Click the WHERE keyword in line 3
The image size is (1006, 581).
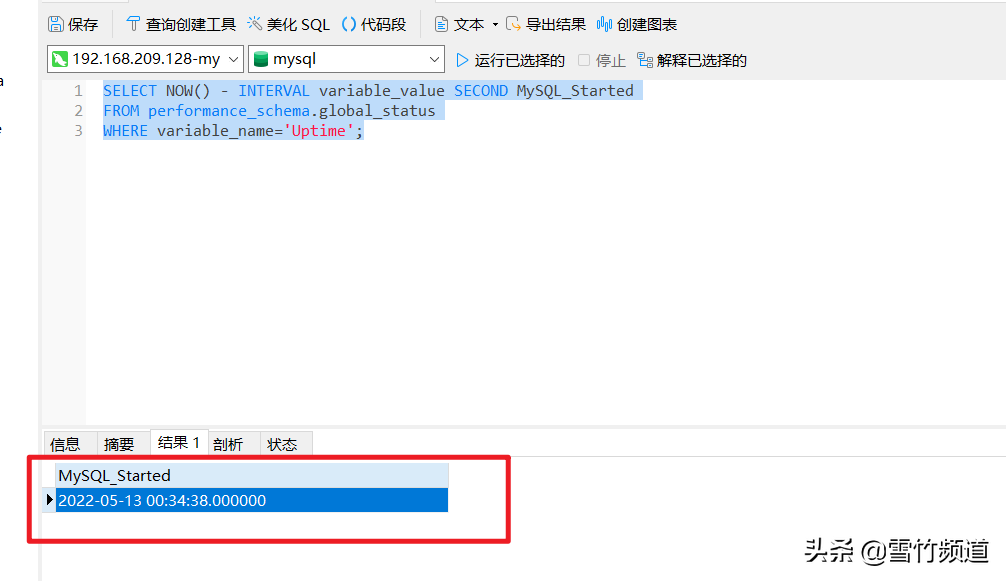(125, 130)
